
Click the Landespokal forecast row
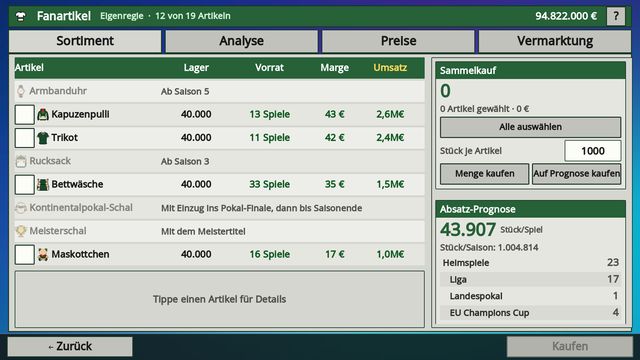click(530, 296)
